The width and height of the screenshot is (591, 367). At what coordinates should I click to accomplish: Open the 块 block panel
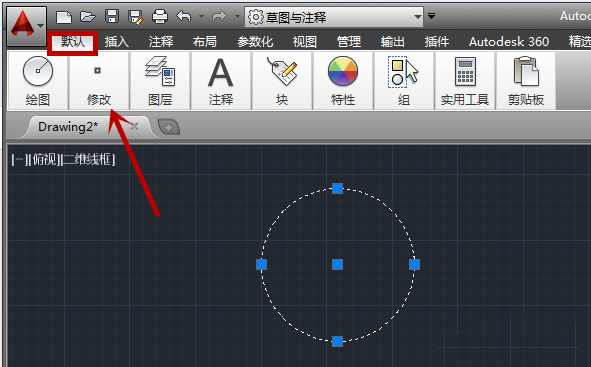click(282, 81)
